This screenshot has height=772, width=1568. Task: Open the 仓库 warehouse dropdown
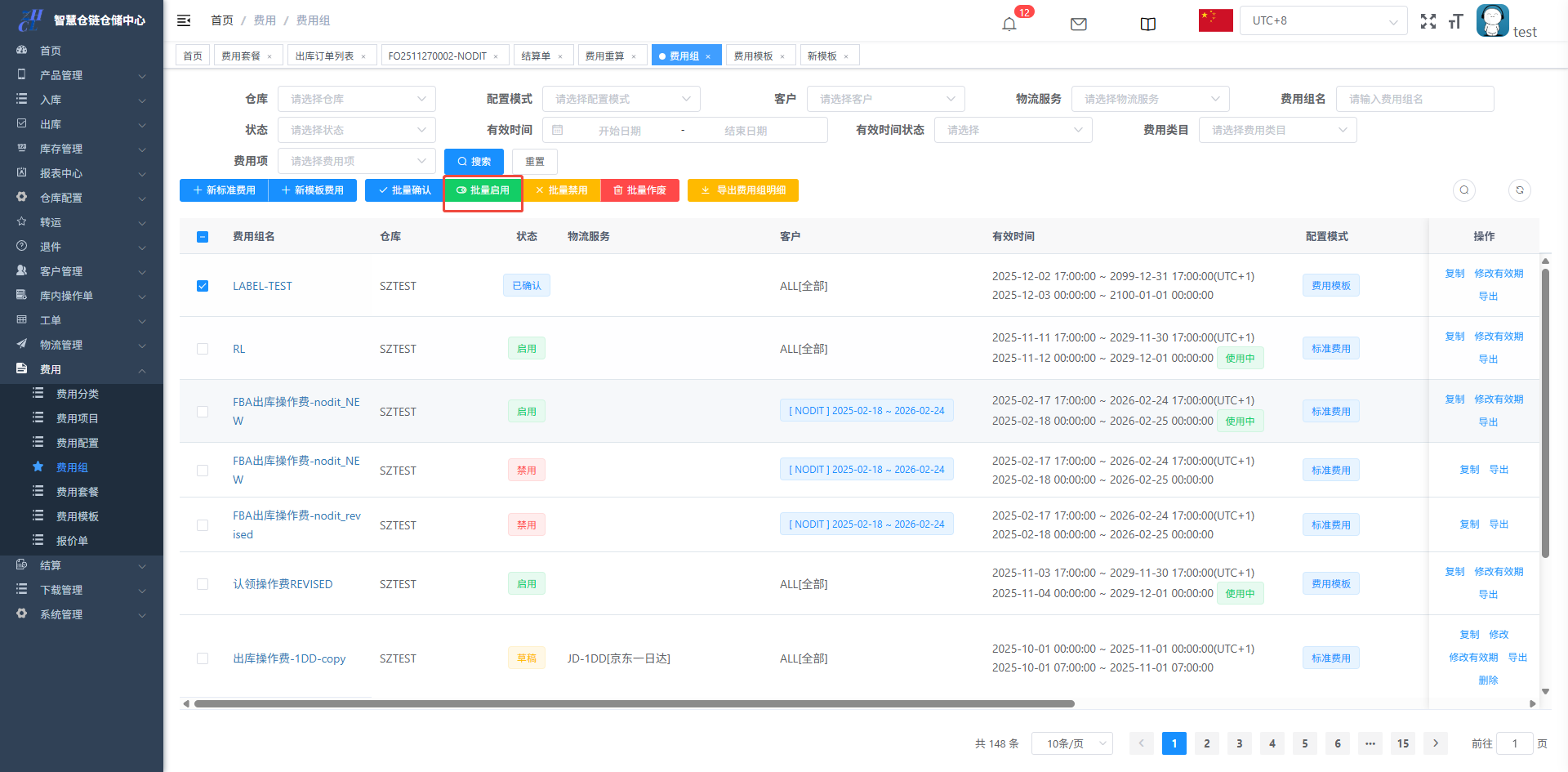pos(357,99)
